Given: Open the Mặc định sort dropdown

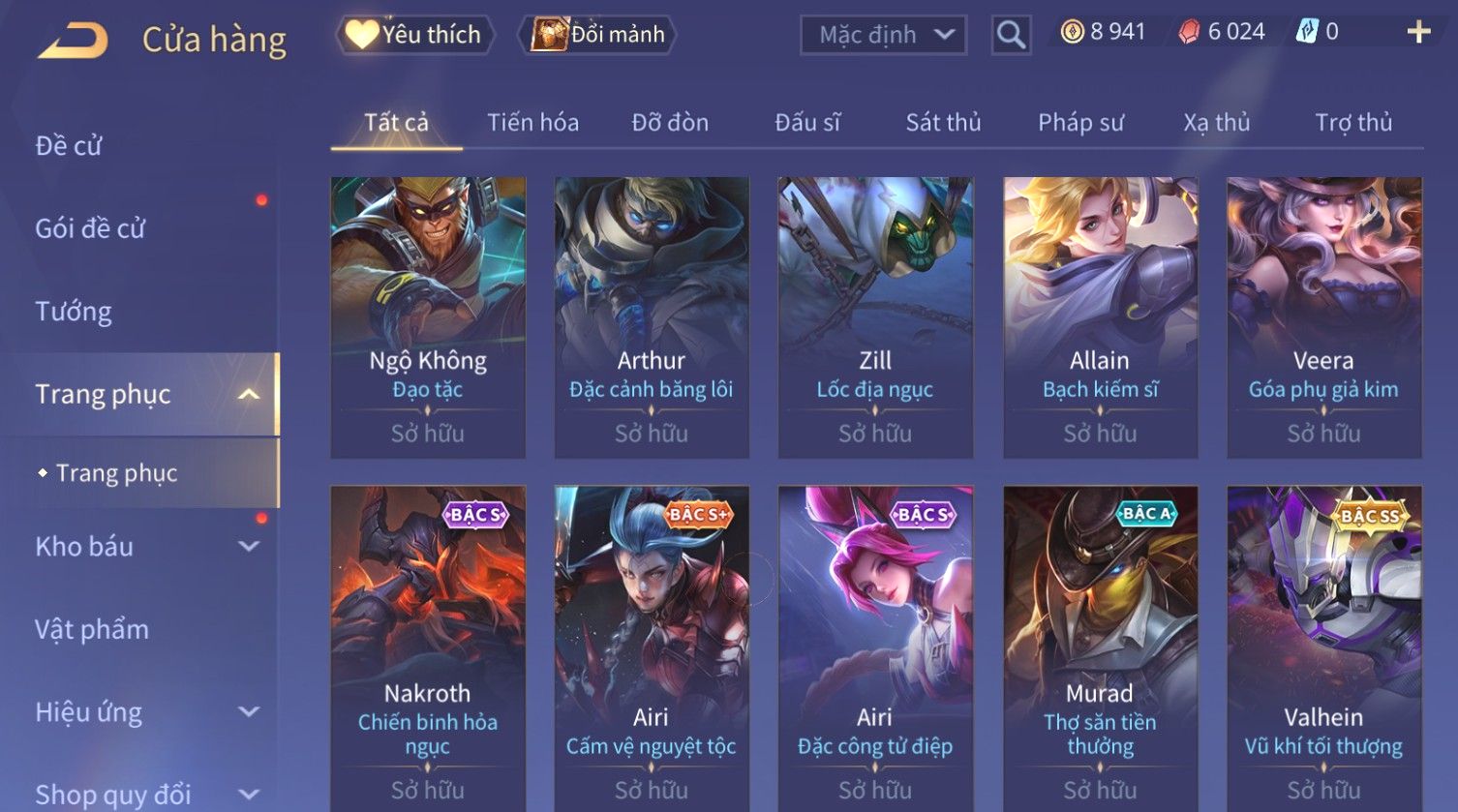Looking at the screenshot, I should pyautogui.click(x=883, y=35).
